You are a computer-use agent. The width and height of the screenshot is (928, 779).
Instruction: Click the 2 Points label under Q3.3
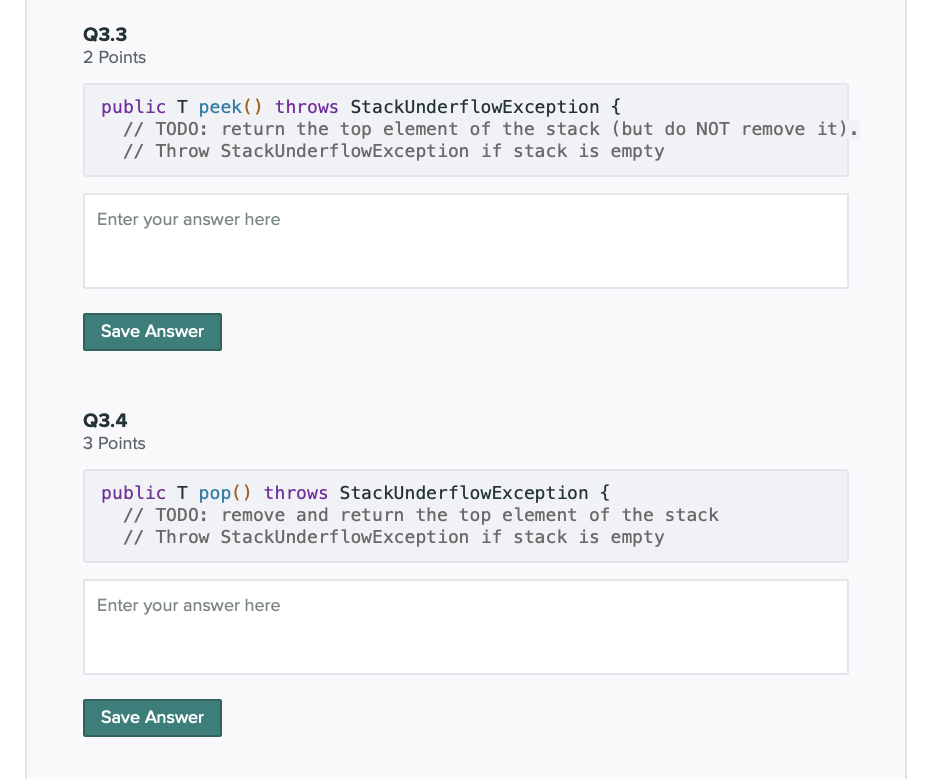pyautogui.click(x=114, y=57)
